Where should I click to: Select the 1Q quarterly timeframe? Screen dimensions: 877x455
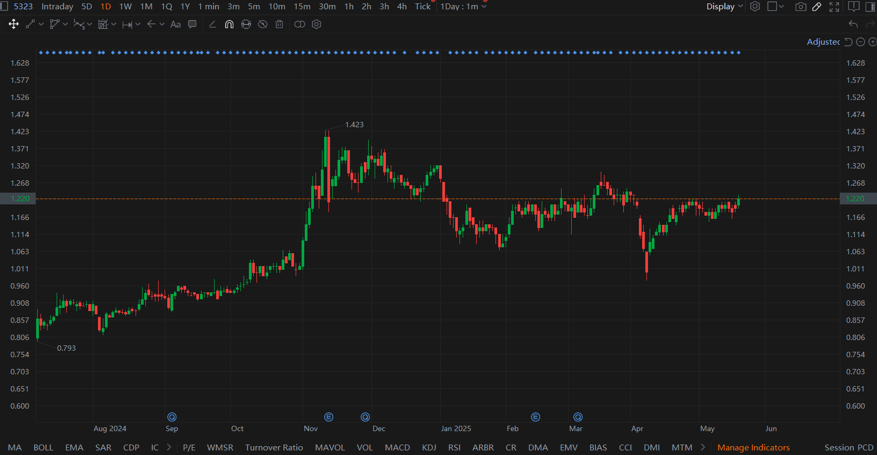166,6
